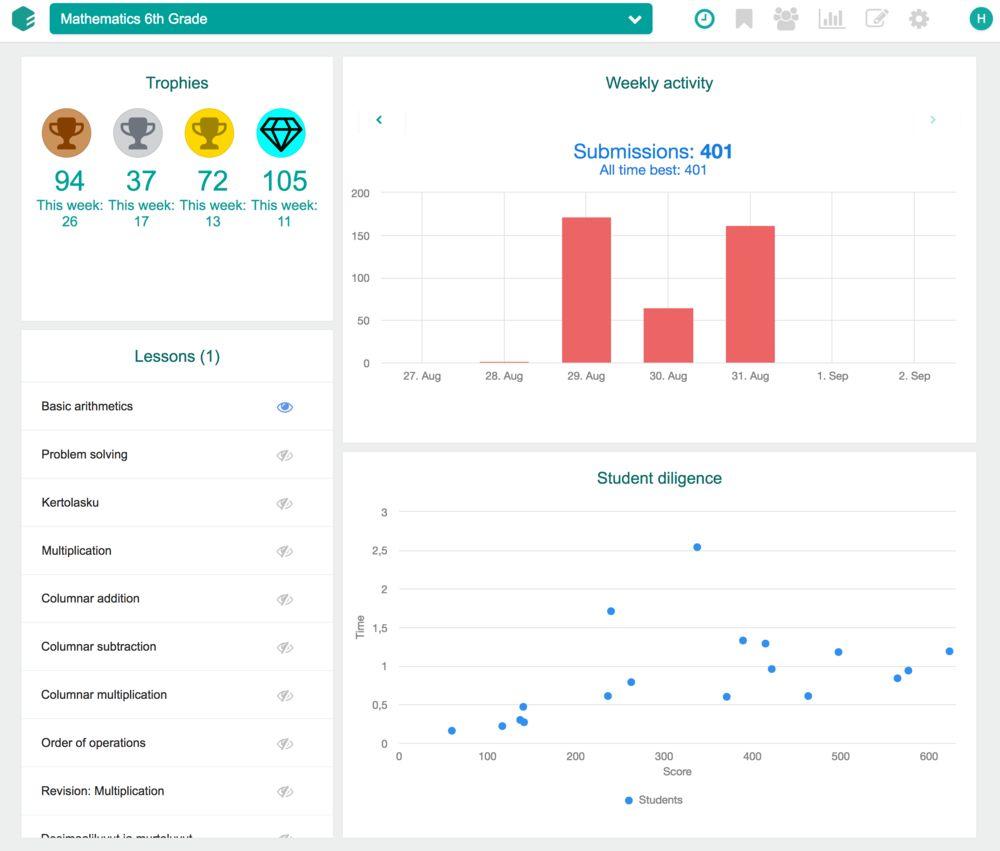
Task: Toggle the Students legend color marker
Action: [629, 800]
